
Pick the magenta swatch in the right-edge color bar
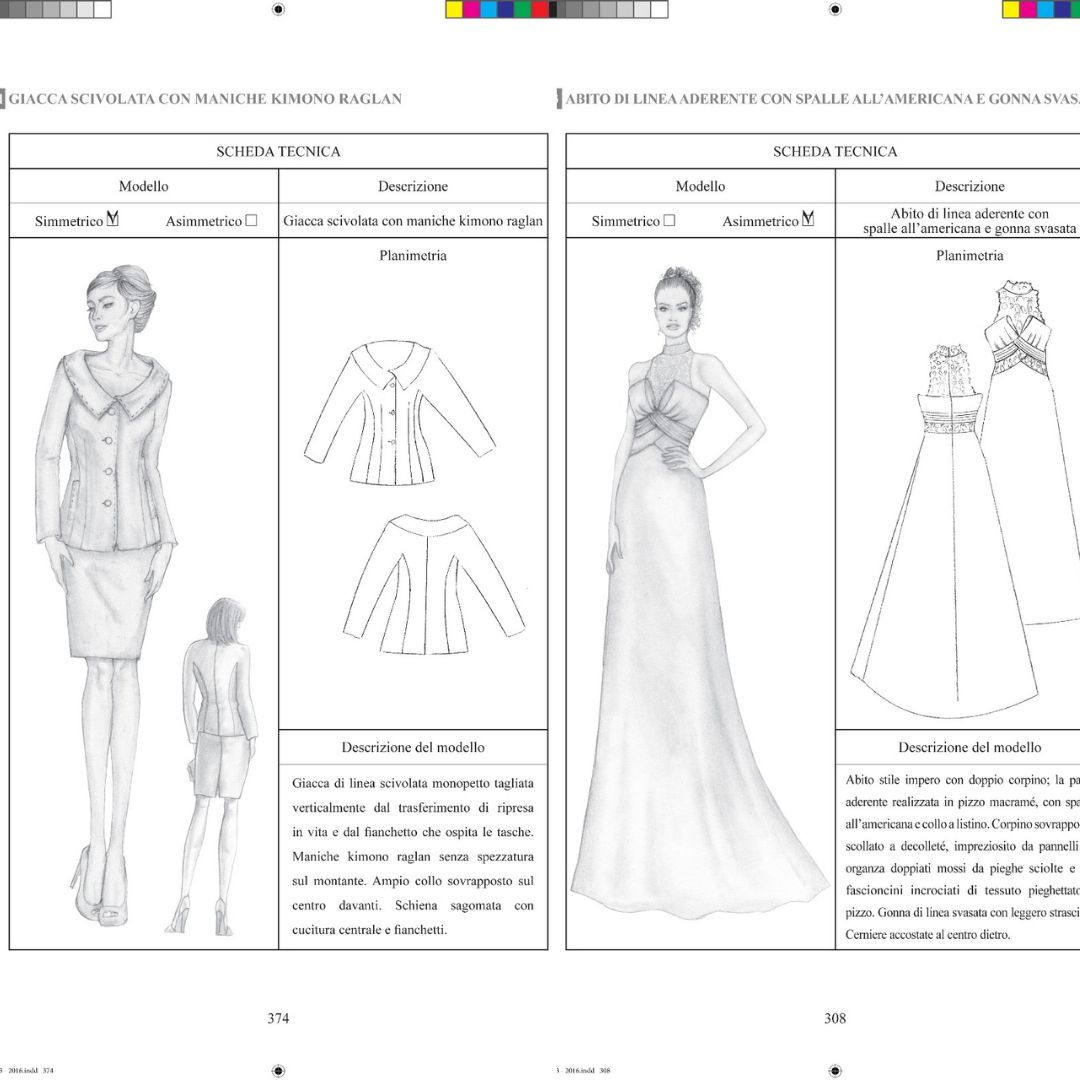[1028, 9]
